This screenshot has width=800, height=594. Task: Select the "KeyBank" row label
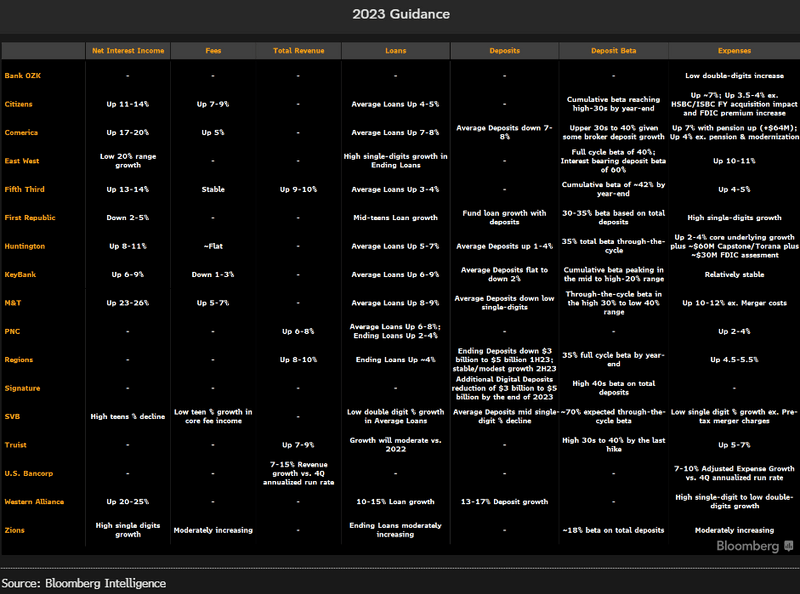(20, 275)
